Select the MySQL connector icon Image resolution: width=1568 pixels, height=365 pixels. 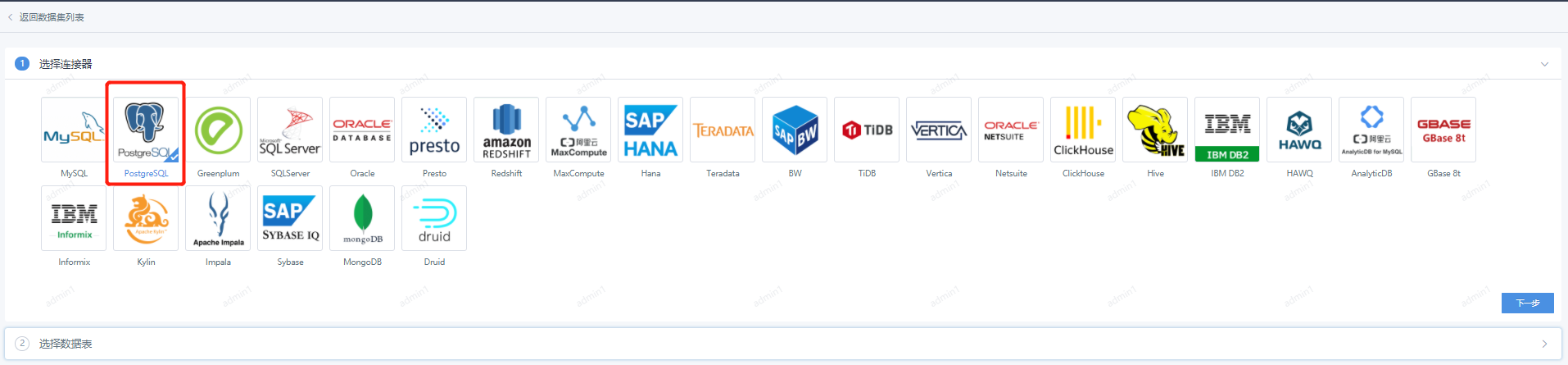point(74,130)
